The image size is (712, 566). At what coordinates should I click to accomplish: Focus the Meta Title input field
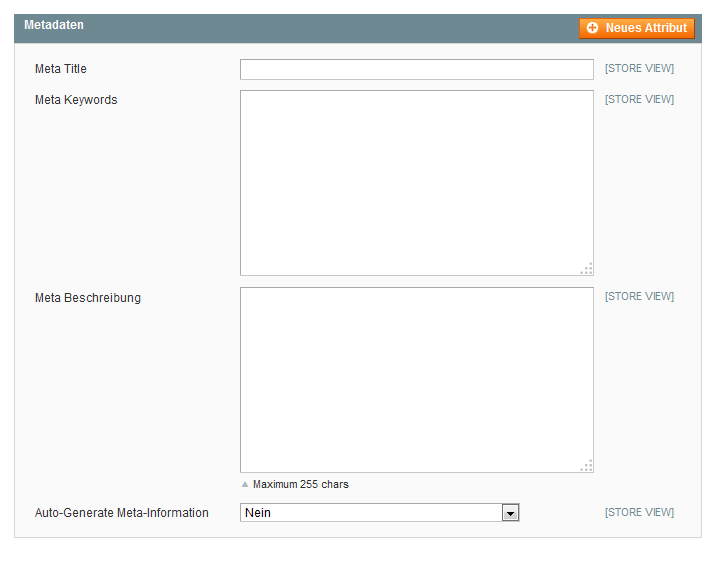416,70
